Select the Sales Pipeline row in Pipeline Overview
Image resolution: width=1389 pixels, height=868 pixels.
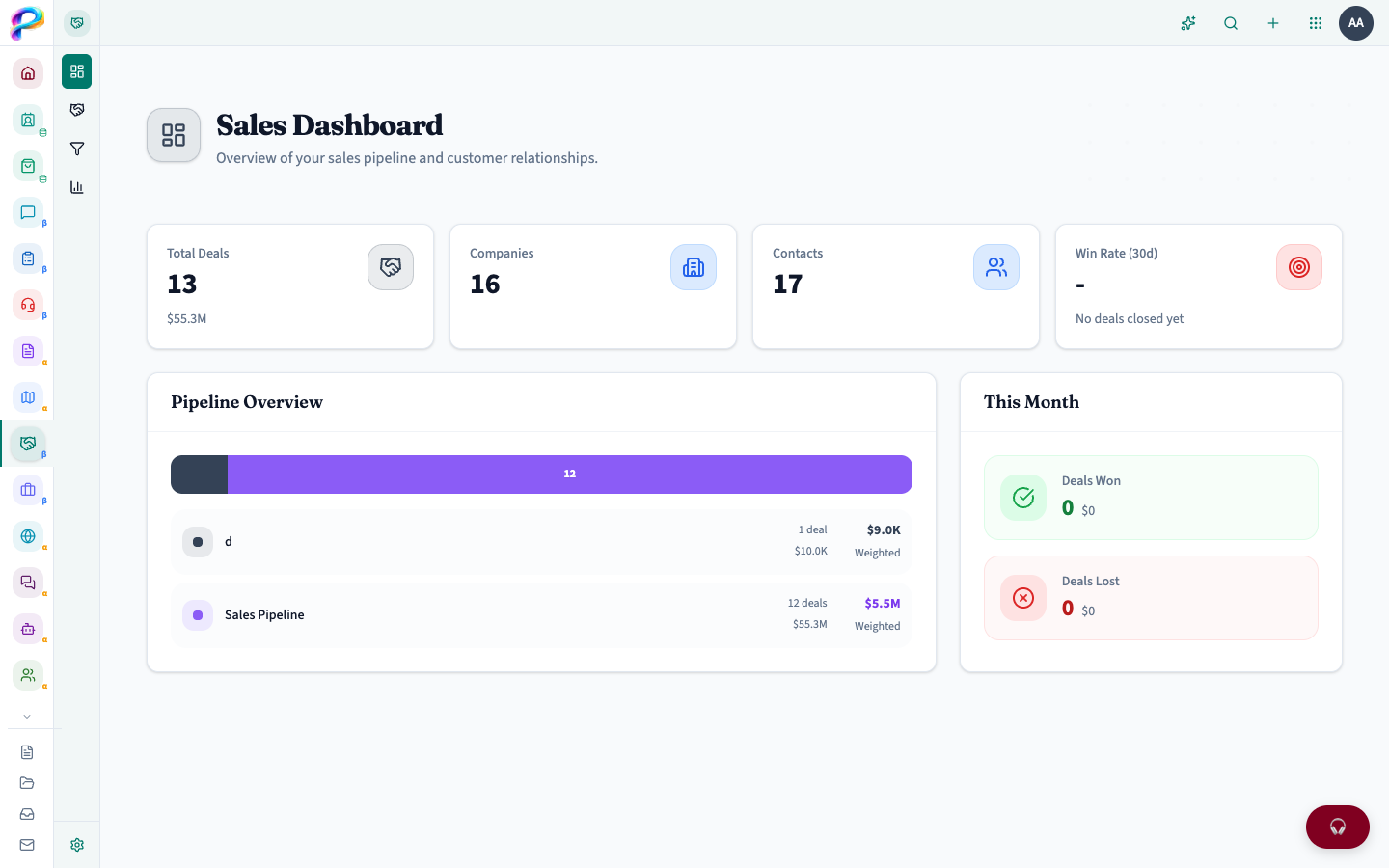[x=540, y=614]
